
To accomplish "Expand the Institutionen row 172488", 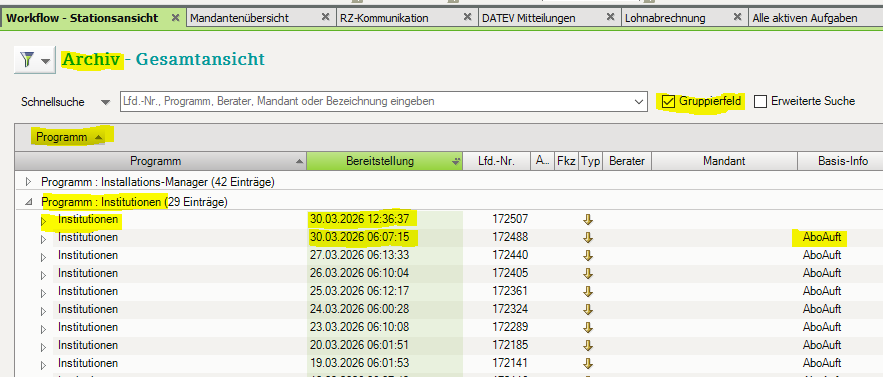I will pyautogui.click(x=44, y=239).
